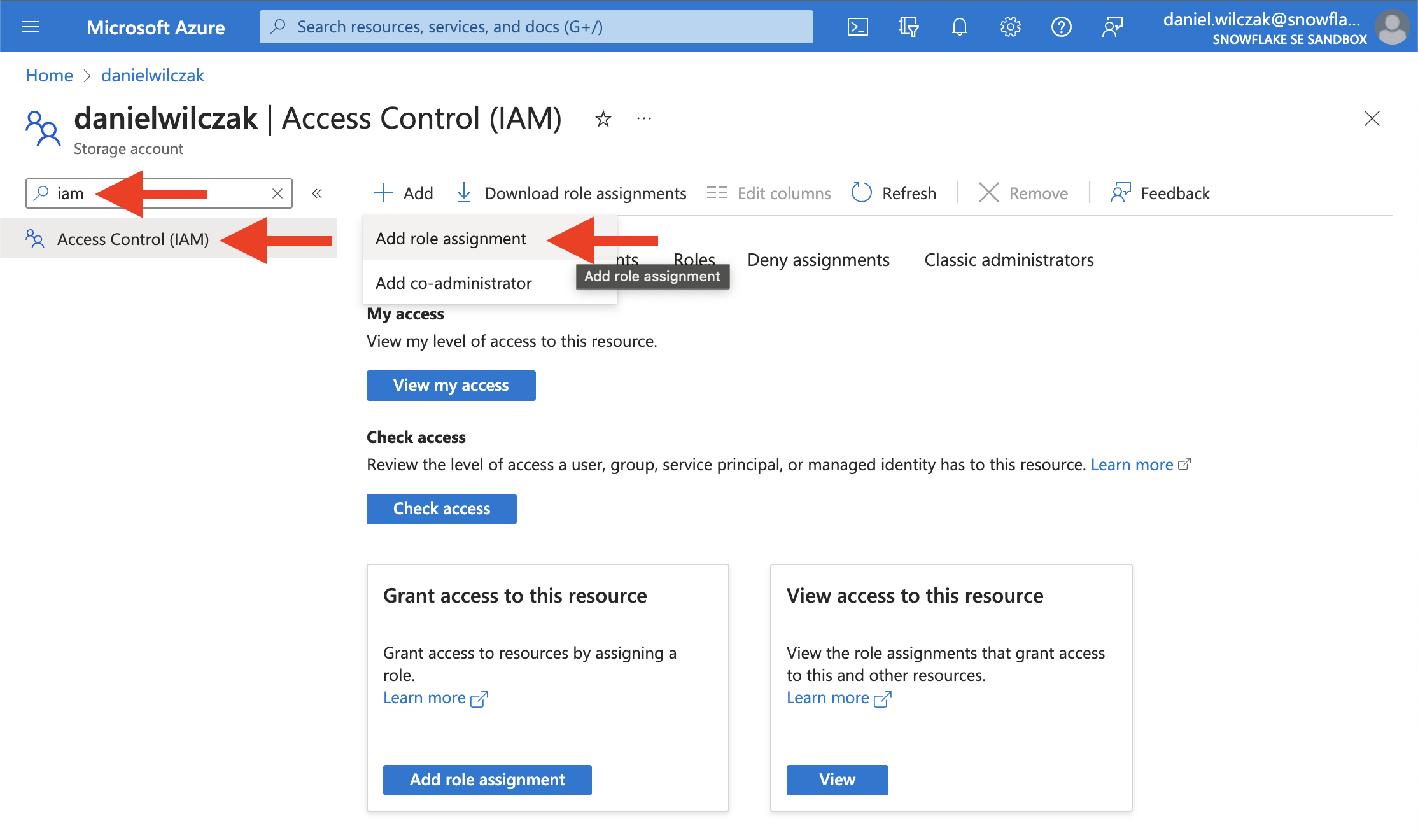Open the hamburger portal menu
1418x840 pixels.
31,27
